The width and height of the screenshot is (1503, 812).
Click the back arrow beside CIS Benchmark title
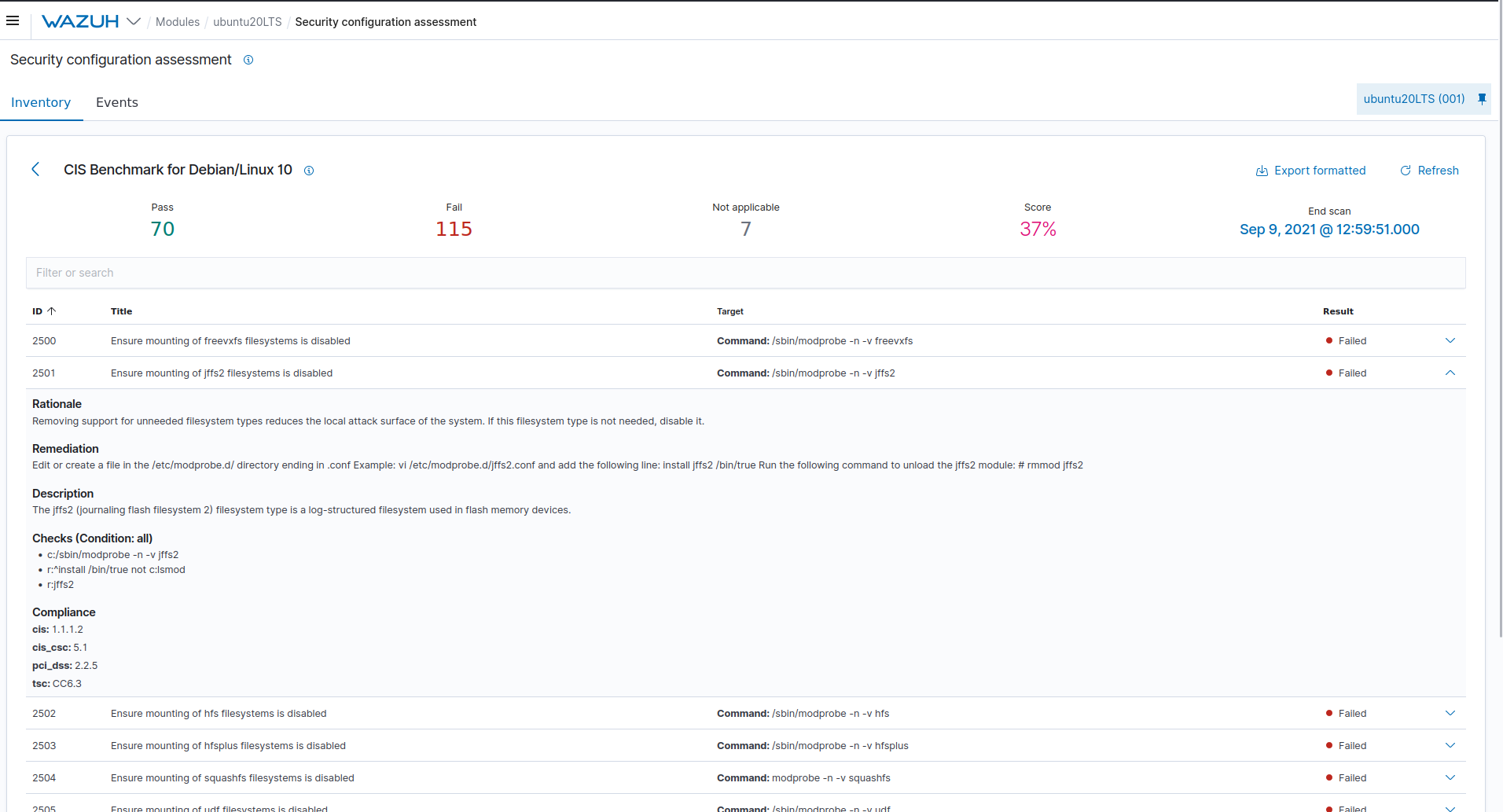35,169
